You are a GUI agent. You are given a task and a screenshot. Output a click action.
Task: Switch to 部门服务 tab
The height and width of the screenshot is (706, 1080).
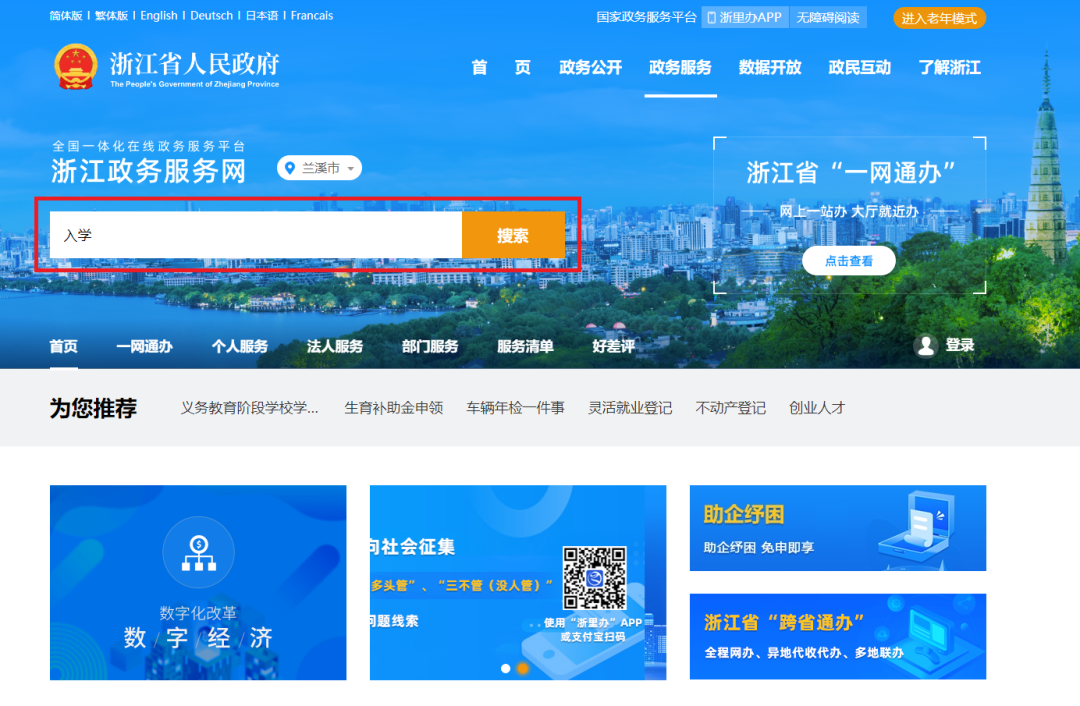click(430, 346)
